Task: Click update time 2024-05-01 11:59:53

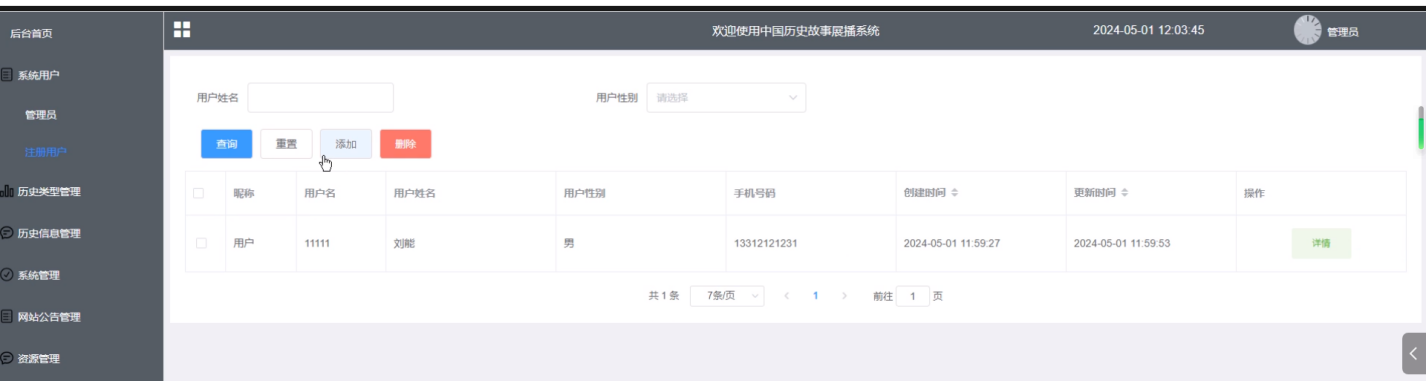Action: pos(1122,243)
